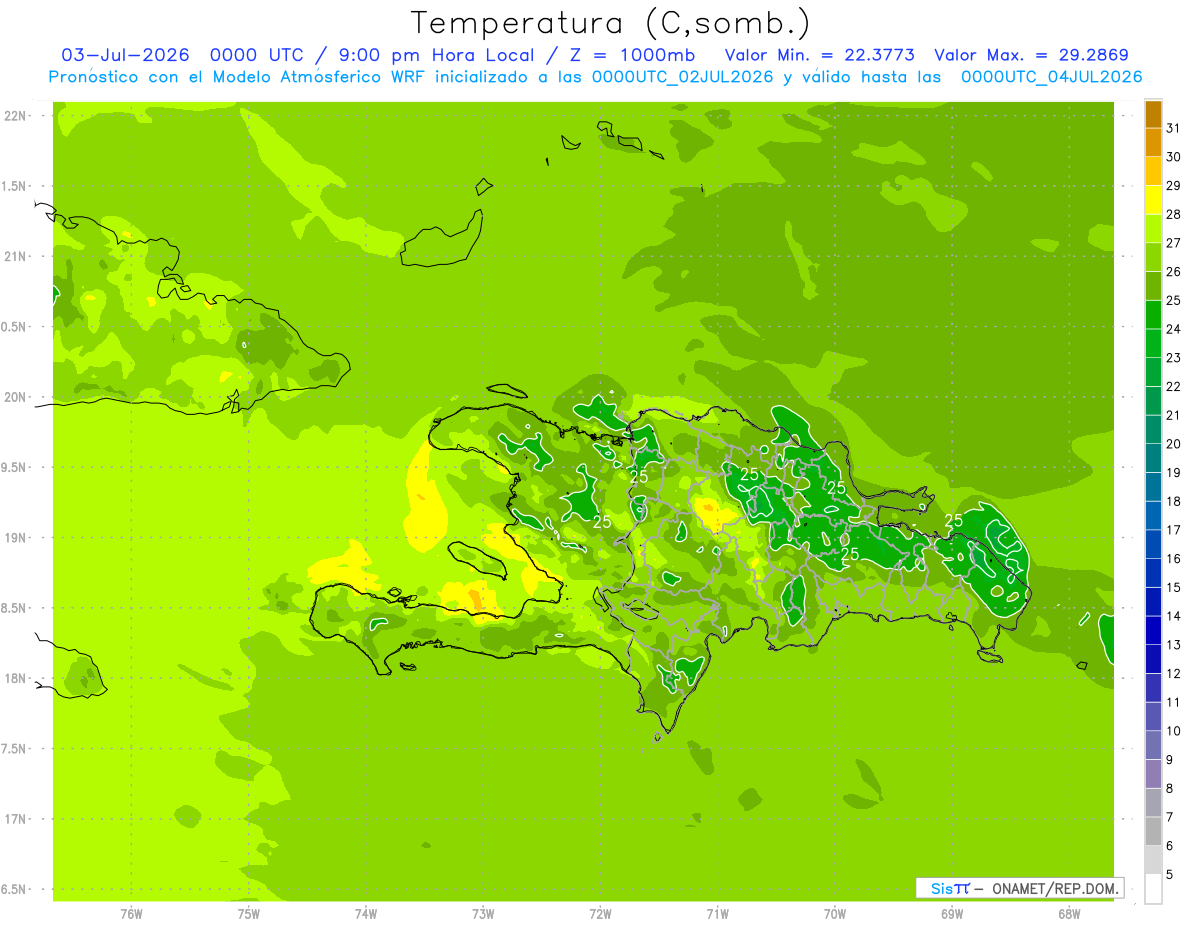Click the legend value "10"
Image resolution: width=1200 pixels, height=927 pixels.
[1174, 731]
